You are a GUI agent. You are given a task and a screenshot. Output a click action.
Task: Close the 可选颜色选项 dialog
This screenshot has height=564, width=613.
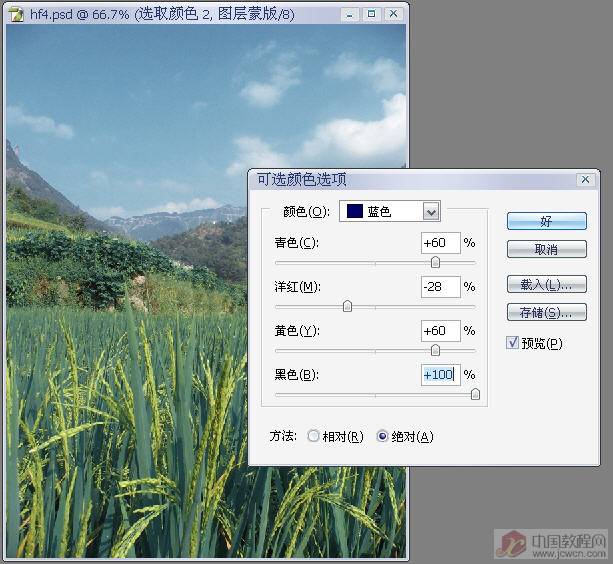coord(585,180)
